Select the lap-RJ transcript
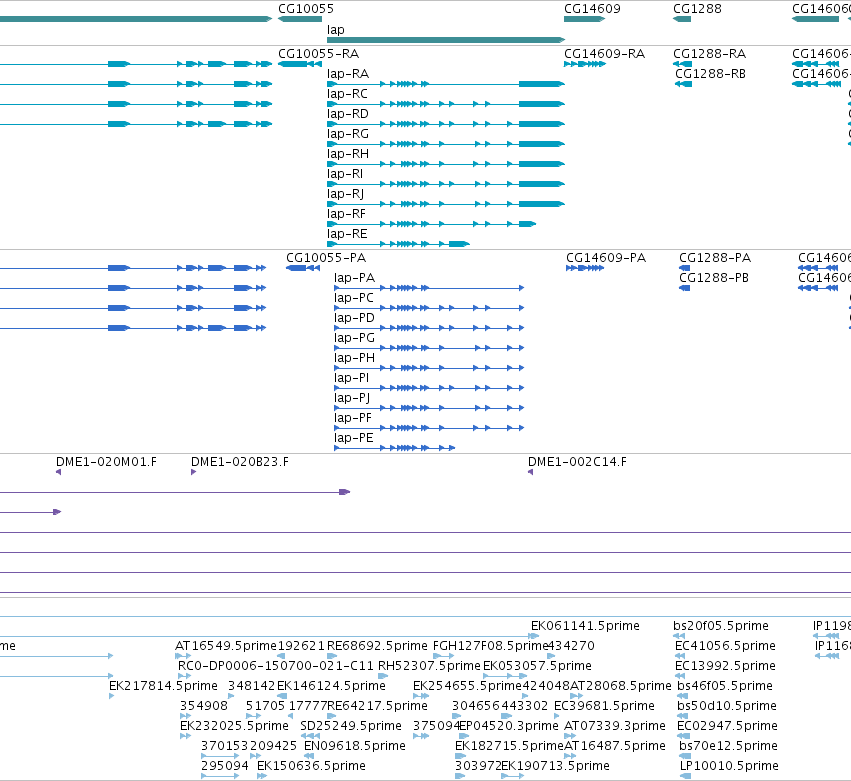Image resolution: width=851 pixels, height=781 pixels. [x=446, y=204]
